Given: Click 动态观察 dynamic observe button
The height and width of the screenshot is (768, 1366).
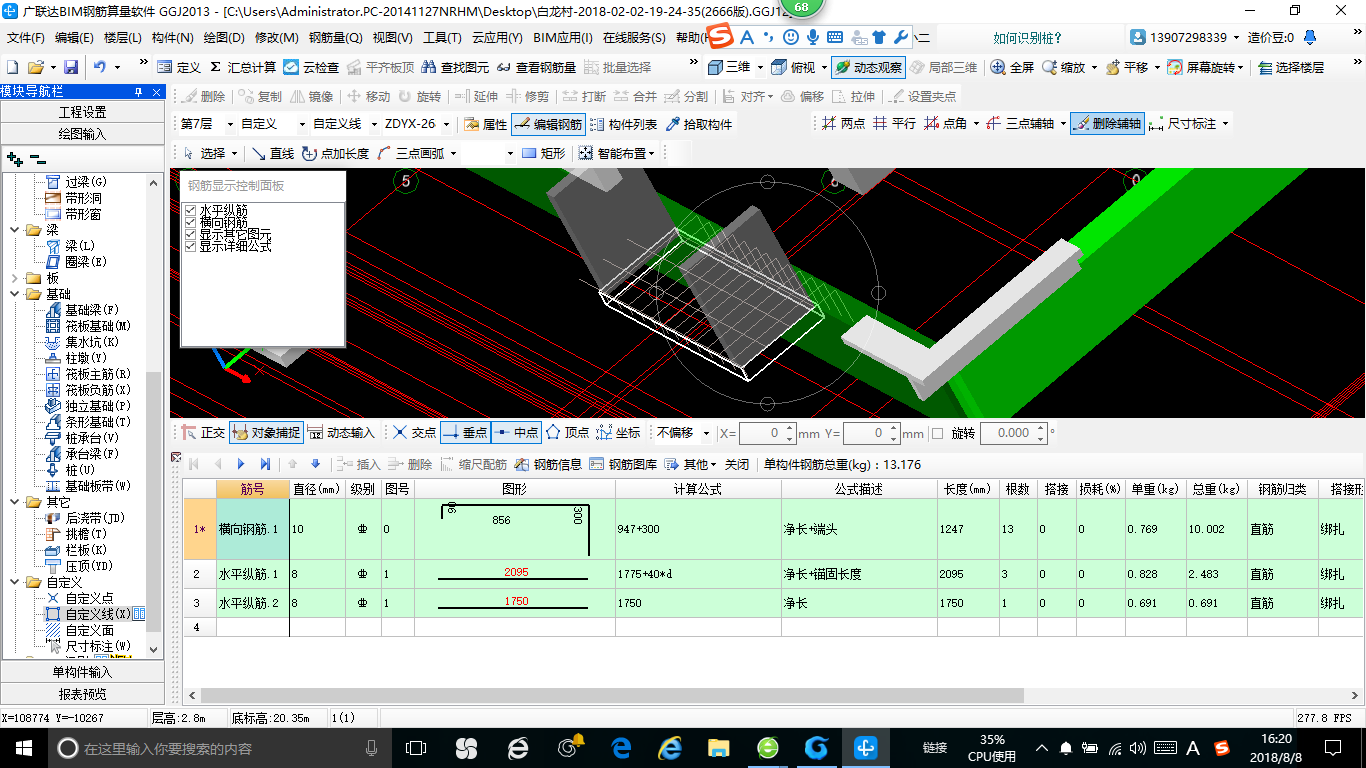Looking at the screenshot, I should coord(868,67).
